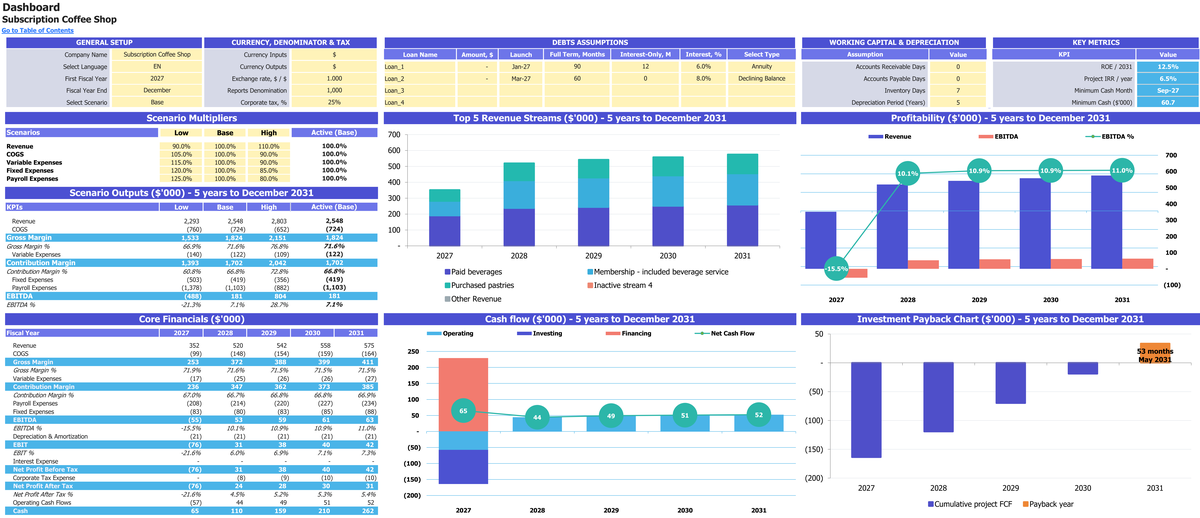1200x518 pixels.
Task: Click Cumulative project FCF legend
Action: [968, 504]
